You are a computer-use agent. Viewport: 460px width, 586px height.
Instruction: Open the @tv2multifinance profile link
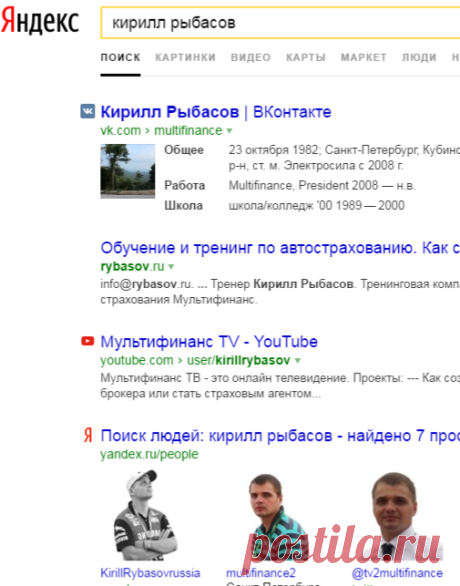(x=397, y=573)
